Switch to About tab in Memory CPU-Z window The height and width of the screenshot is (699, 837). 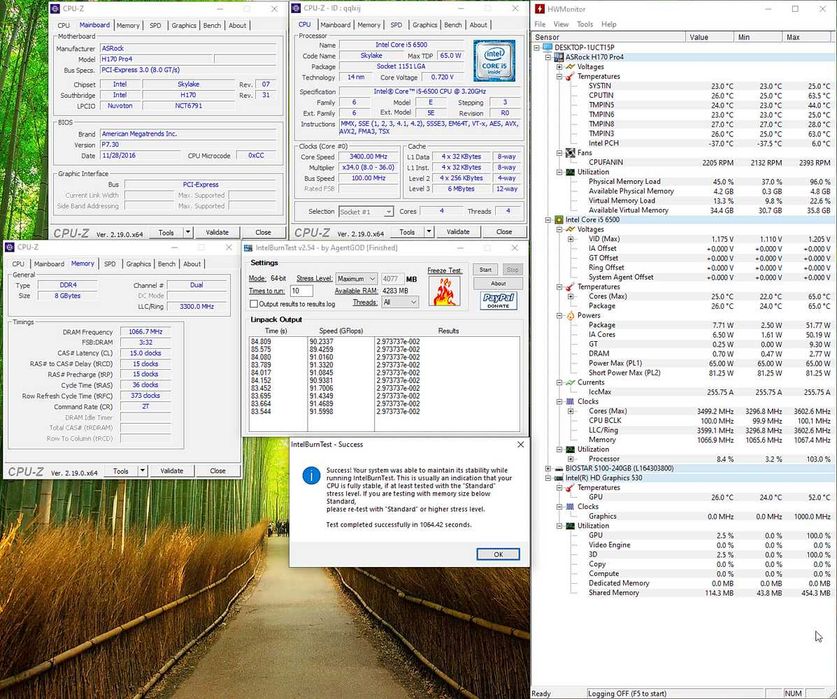[192, 264]
